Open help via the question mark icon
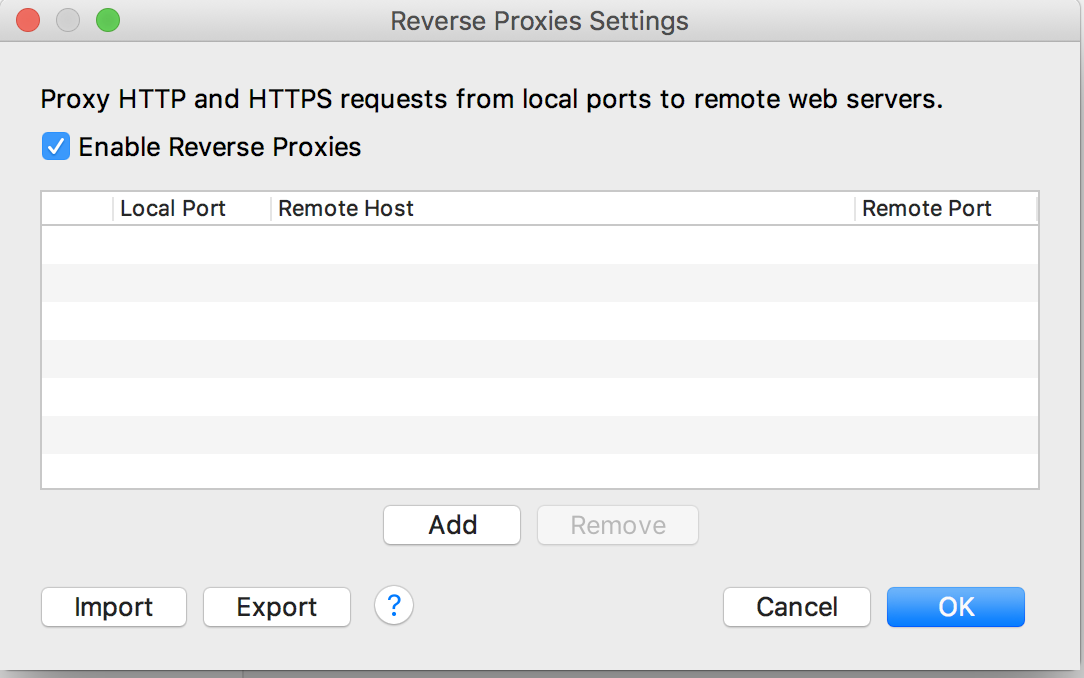 394,606
